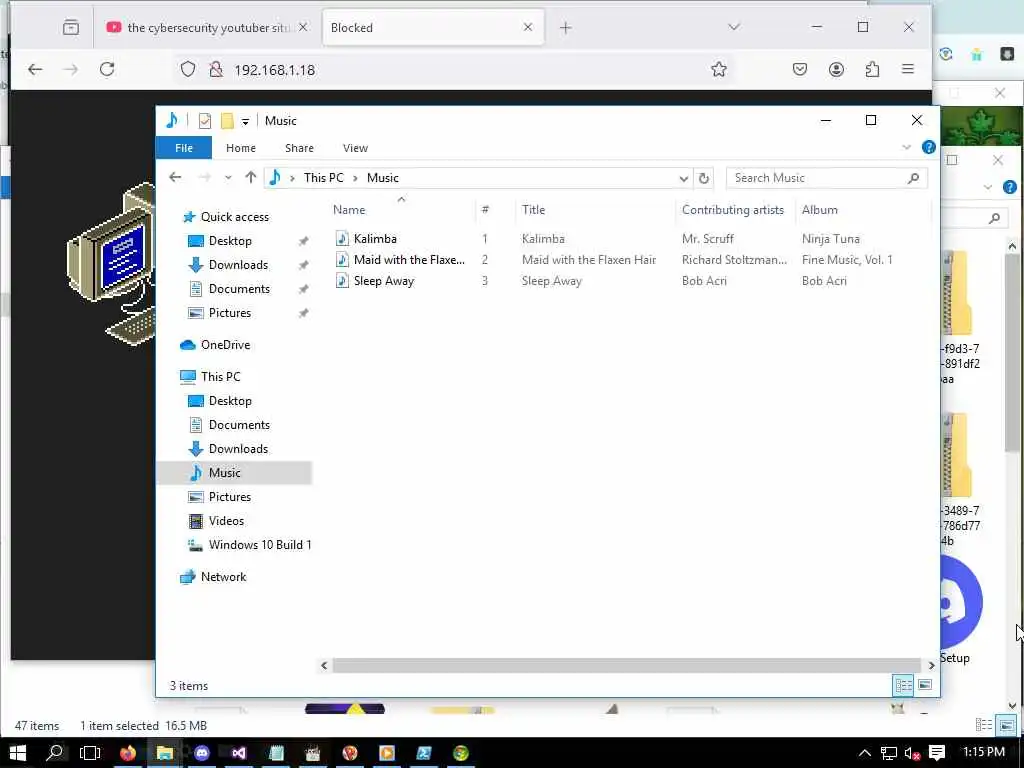Click This PC in the address breadcrumb
The height and width of the screenshot is (768, 1024).
pyautogui.click(x=323, y=178)
